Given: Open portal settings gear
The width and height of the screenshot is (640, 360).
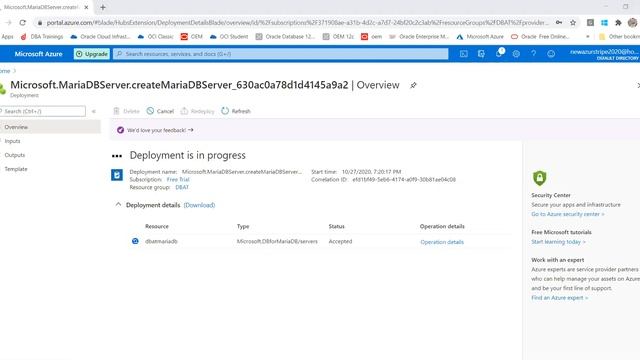Looking at the screenshot, I should (x=516, y=54).
